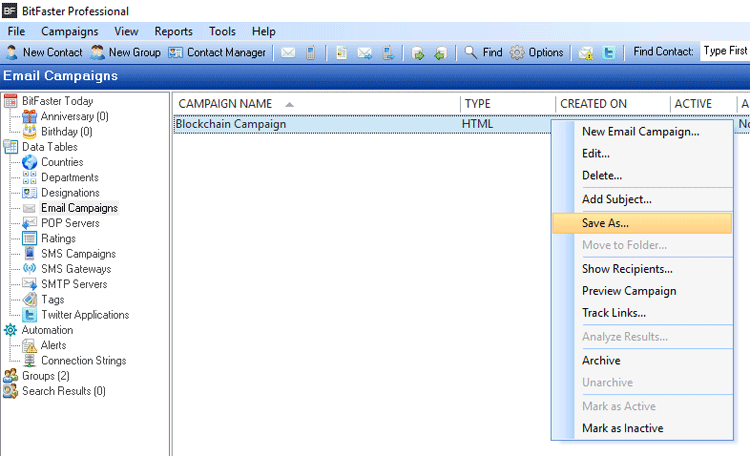This screenshot has width=750, height=456.
Task: Choose New Email Campaign... from the context menu
Action: pyautogui.click(x=640, y=131)
